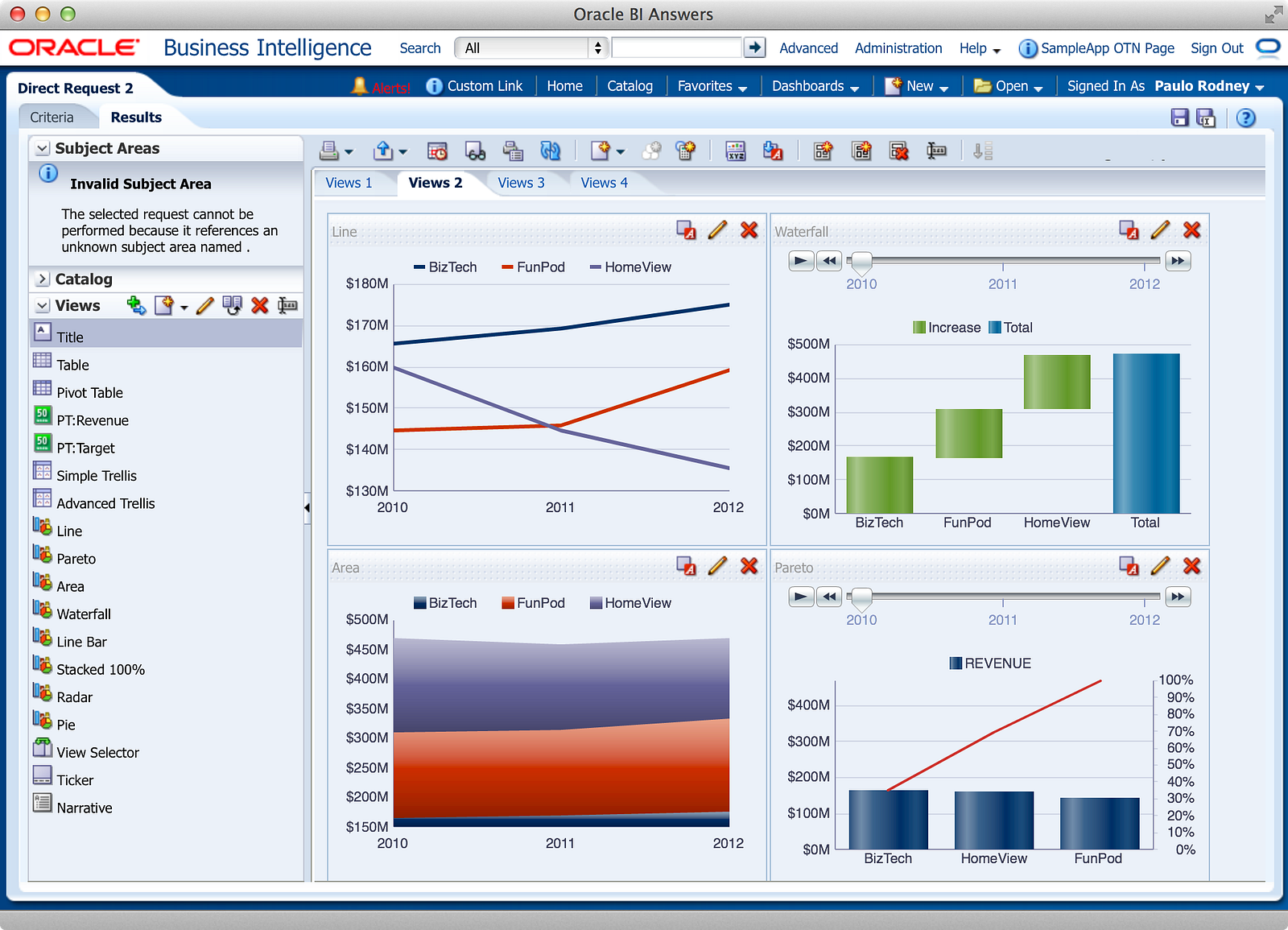
Task: Open the Dashboards dropdown menu
Action: point(815,86)
